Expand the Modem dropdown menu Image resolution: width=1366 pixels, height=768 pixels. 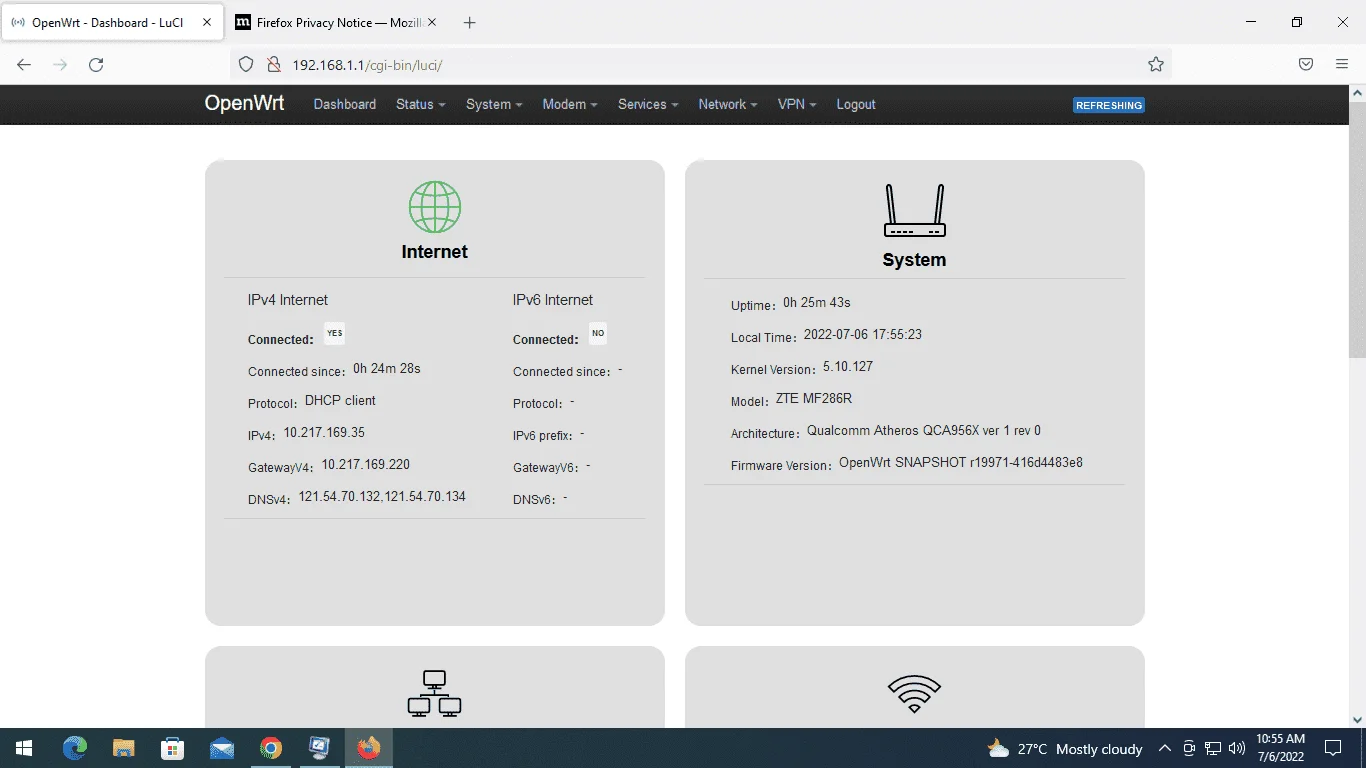point(570,104)
